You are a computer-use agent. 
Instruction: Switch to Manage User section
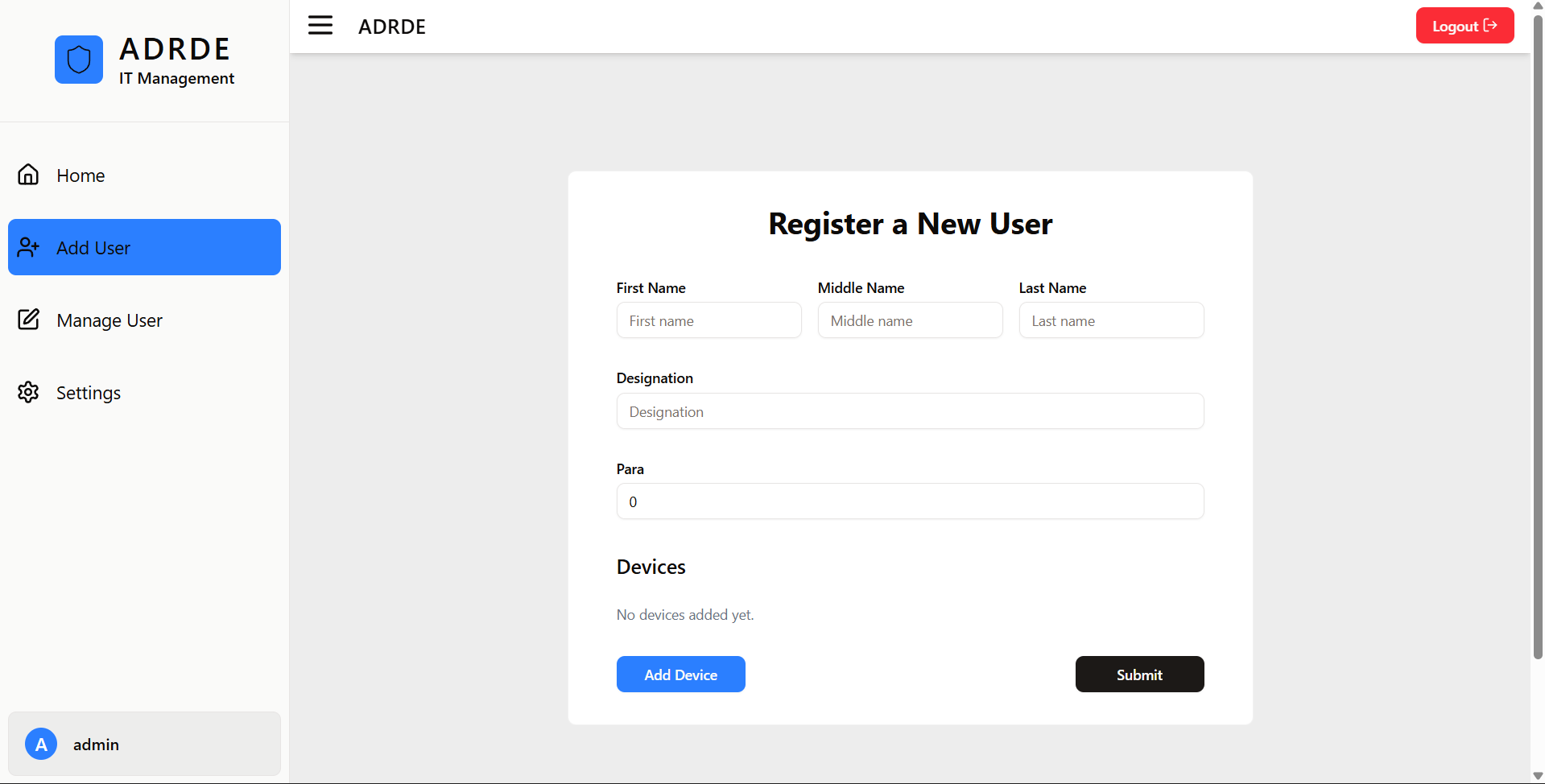[109, 320]
